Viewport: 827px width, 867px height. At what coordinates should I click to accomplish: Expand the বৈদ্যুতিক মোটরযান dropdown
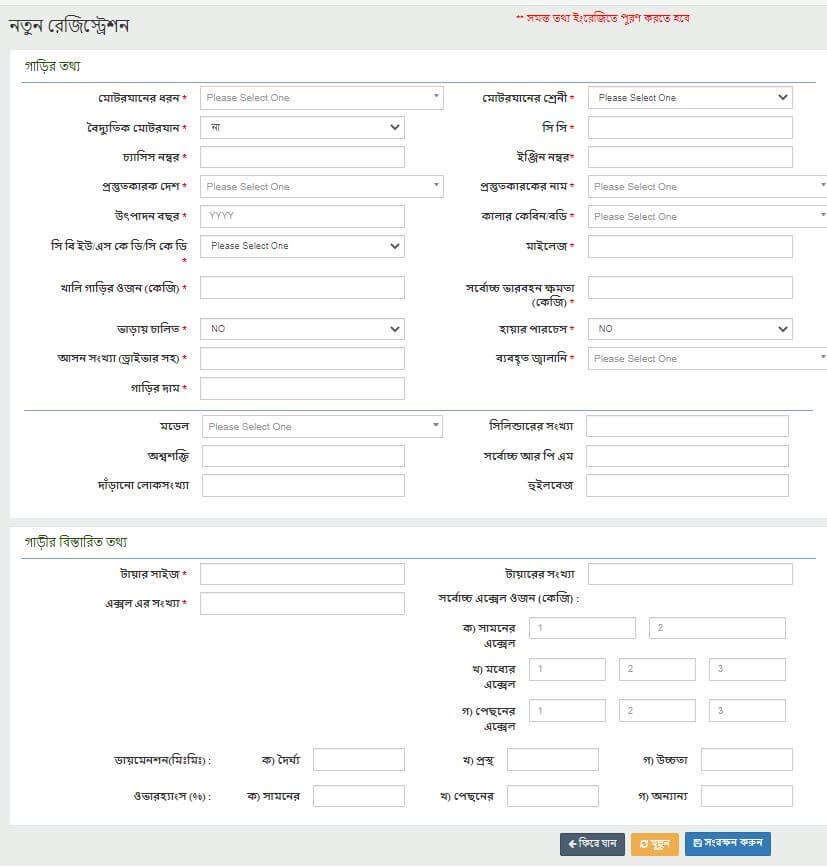(x=302, y=128)
